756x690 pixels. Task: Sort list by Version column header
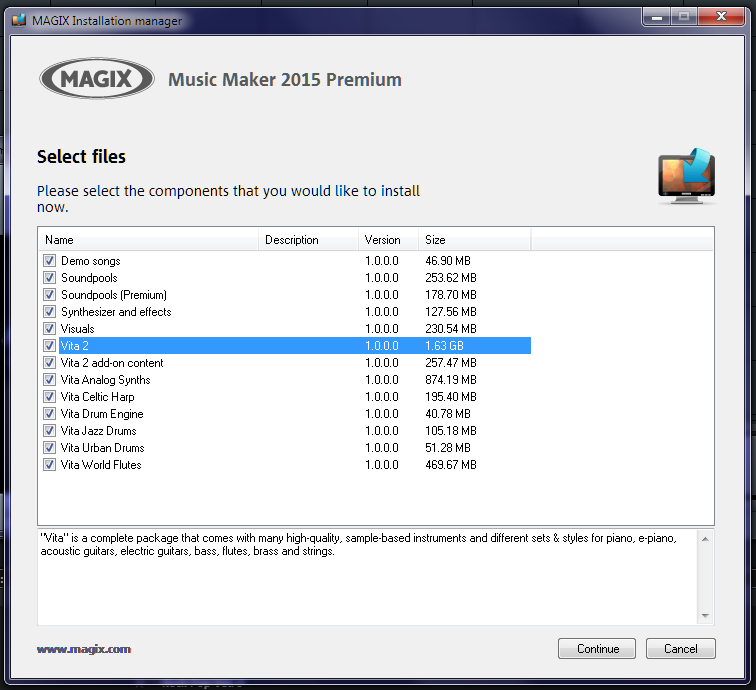[x=388, y=240]
